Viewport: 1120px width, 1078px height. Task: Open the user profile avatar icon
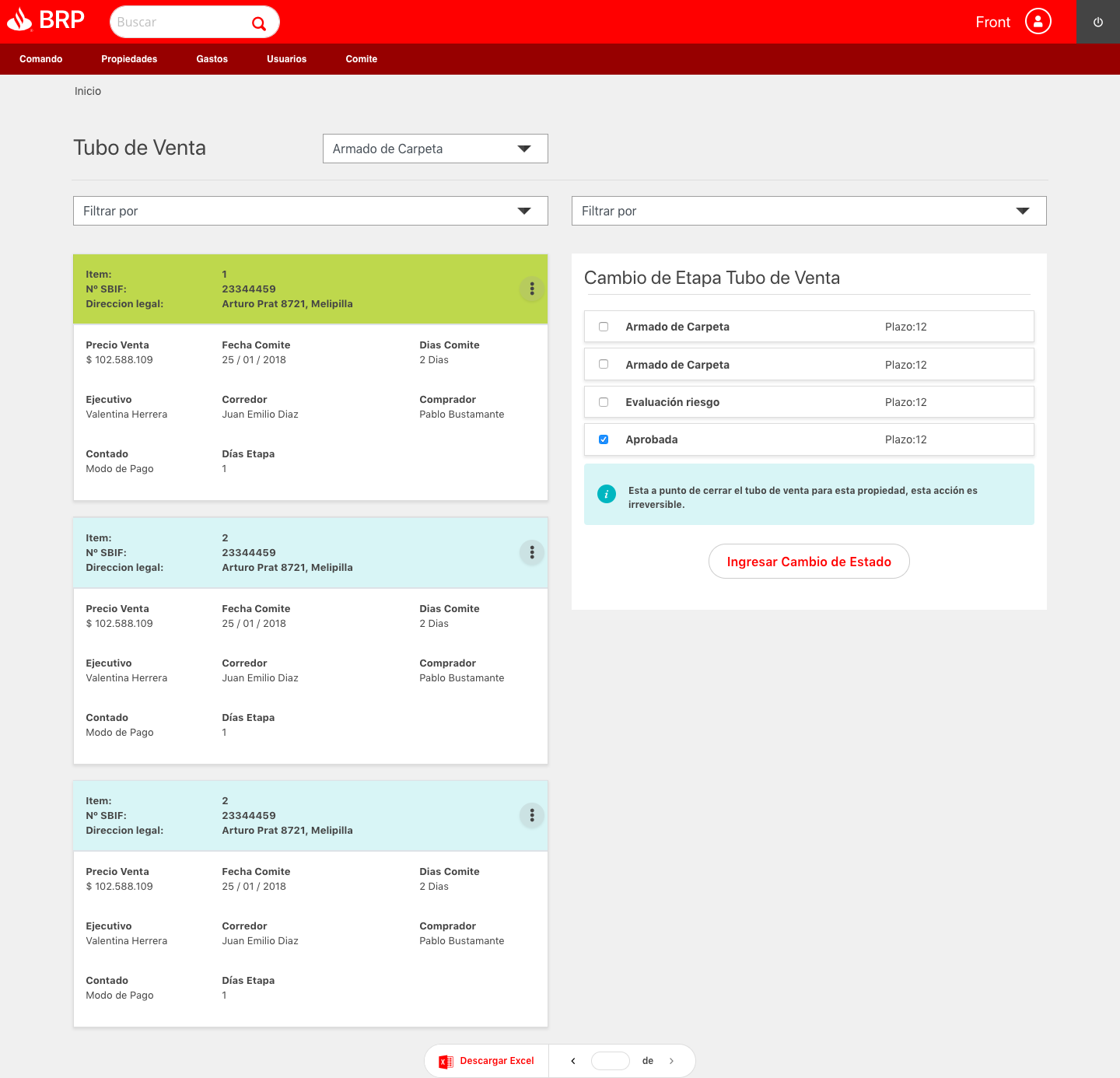1038,22
